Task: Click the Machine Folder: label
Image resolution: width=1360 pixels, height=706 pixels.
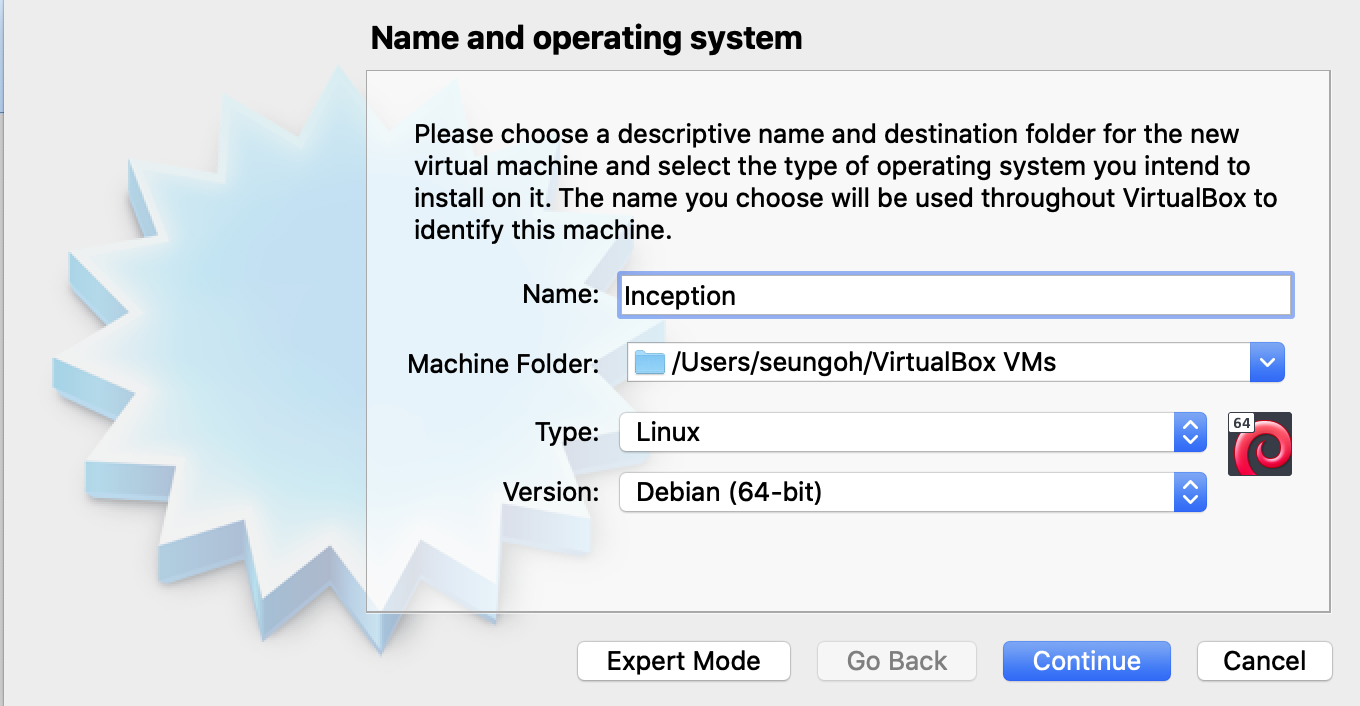Action: [503, 364]
